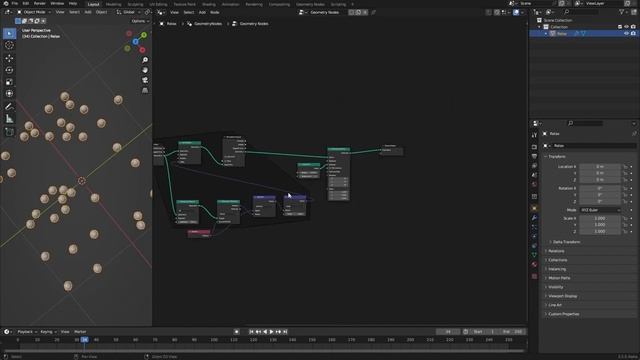Switch perspective/orthographic grid icon
640x360 pixels.
pyautogui.click(x=145, y=90)
